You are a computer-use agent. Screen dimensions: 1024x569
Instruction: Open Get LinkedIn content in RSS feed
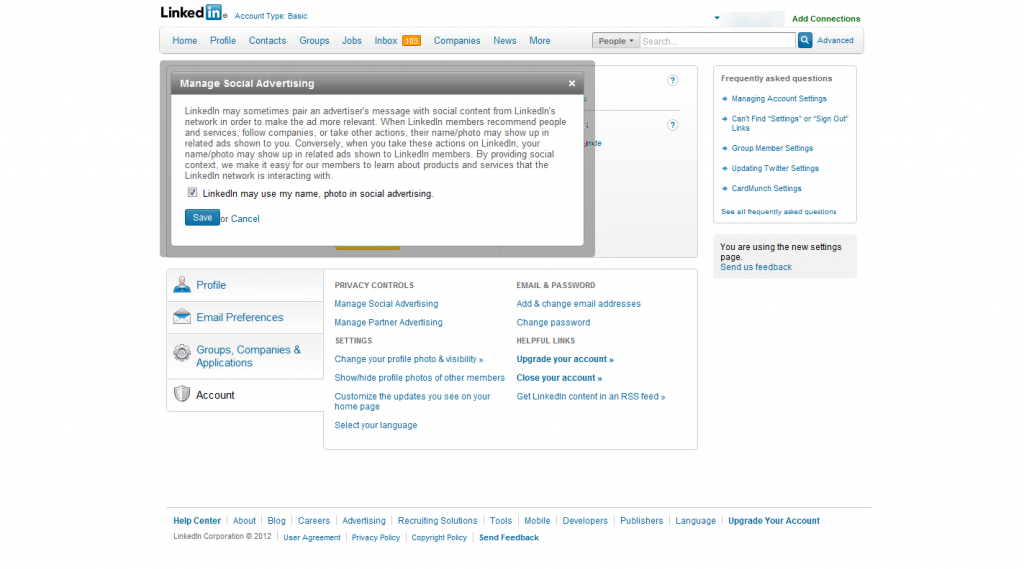click(590, 397)
